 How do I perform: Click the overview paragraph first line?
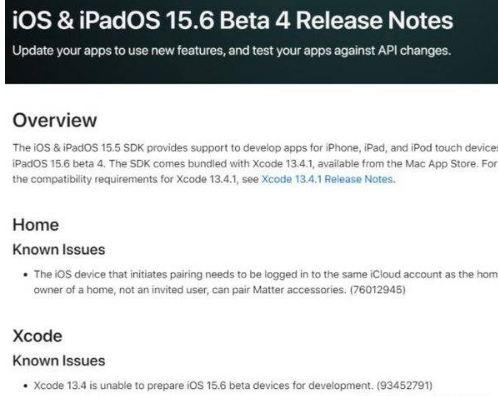click(255, 148)
